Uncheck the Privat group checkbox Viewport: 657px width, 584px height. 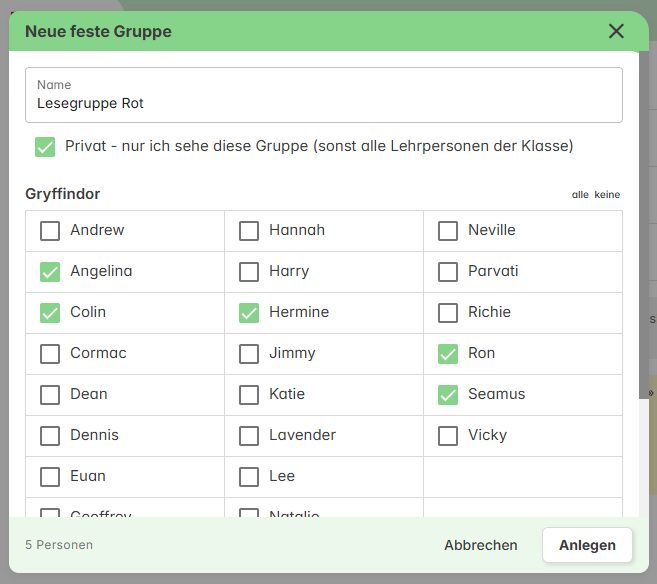pyautogui.click(x=45, y=147)
